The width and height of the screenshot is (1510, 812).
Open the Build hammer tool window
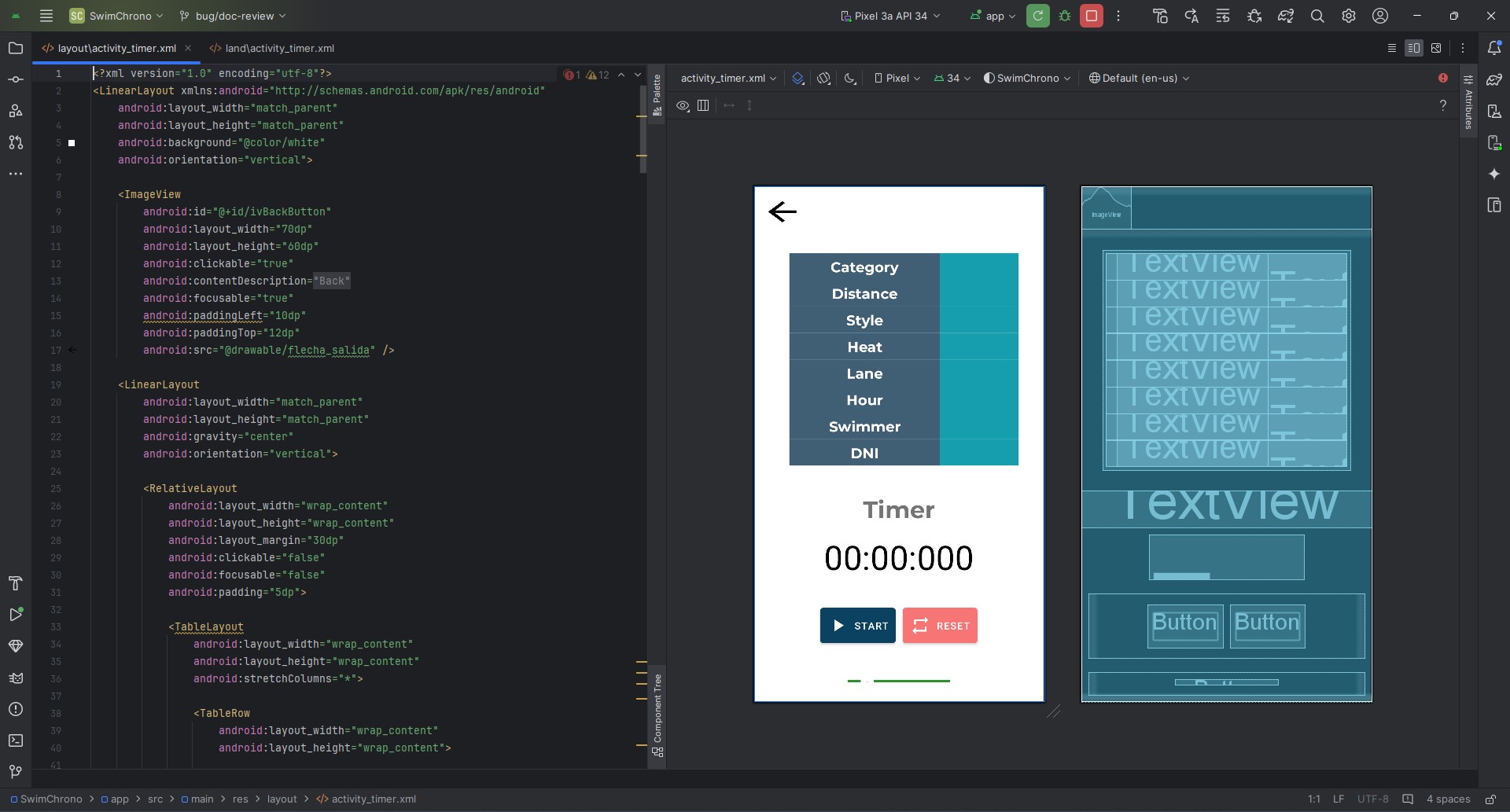point(16,583)
